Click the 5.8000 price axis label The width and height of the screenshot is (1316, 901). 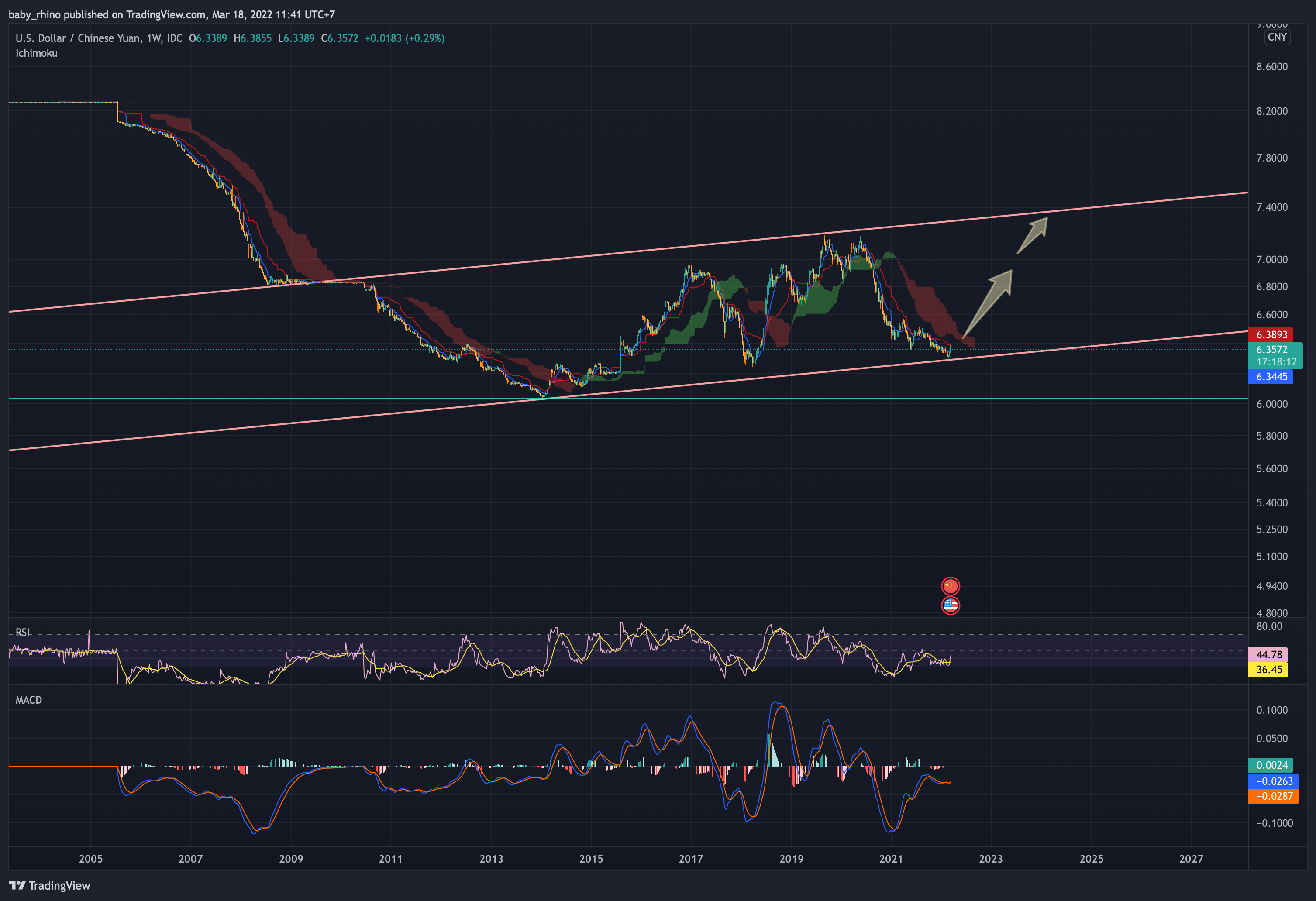point(1272,436)
